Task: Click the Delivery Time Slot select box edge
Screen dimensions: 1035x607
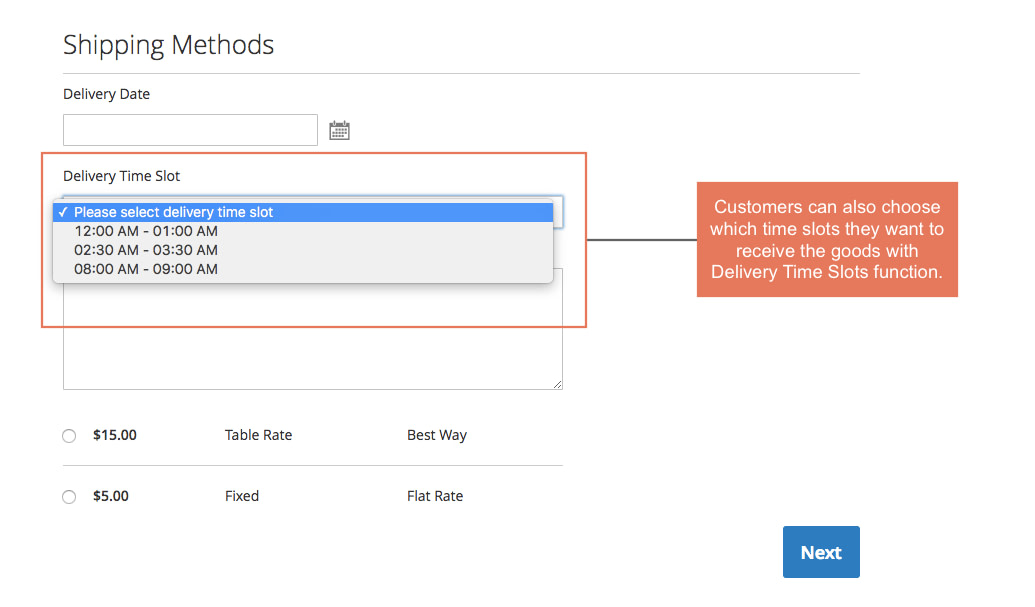Action: coord(558,211)
